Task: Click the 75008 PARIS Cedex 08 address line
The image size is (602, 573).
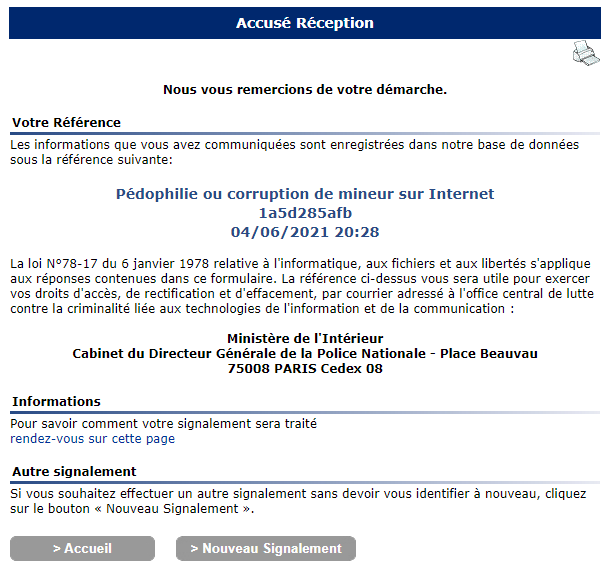Action: tap(305, 368)
